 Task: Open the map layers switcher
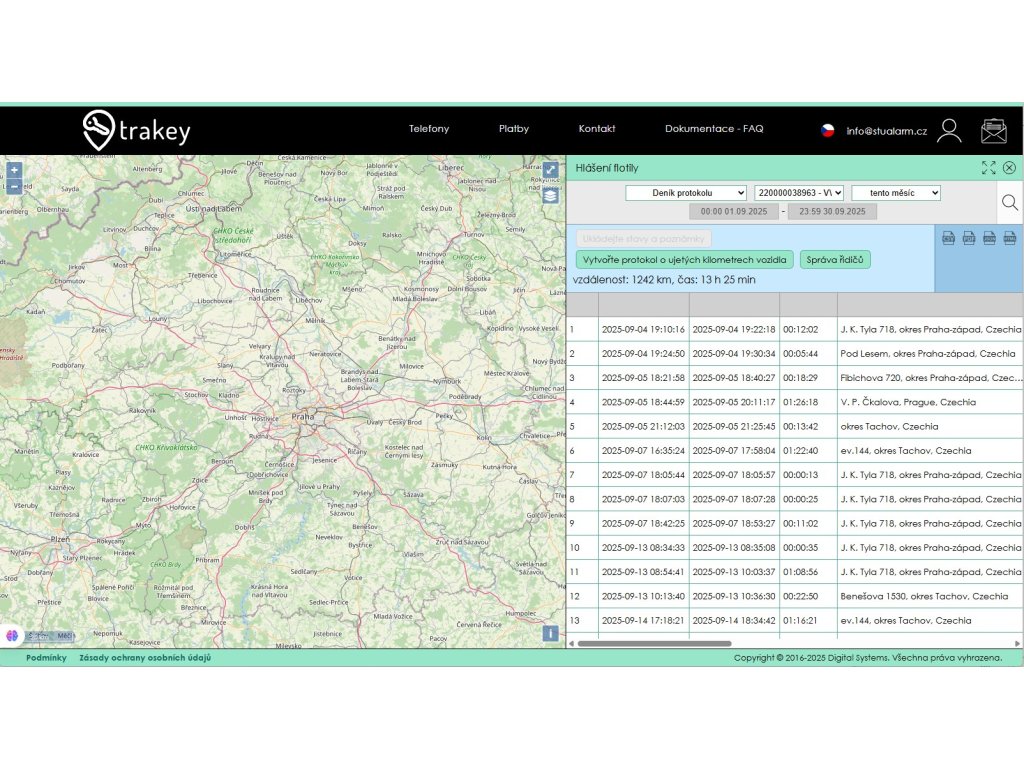pyautogui.click(x=551, y=195)
